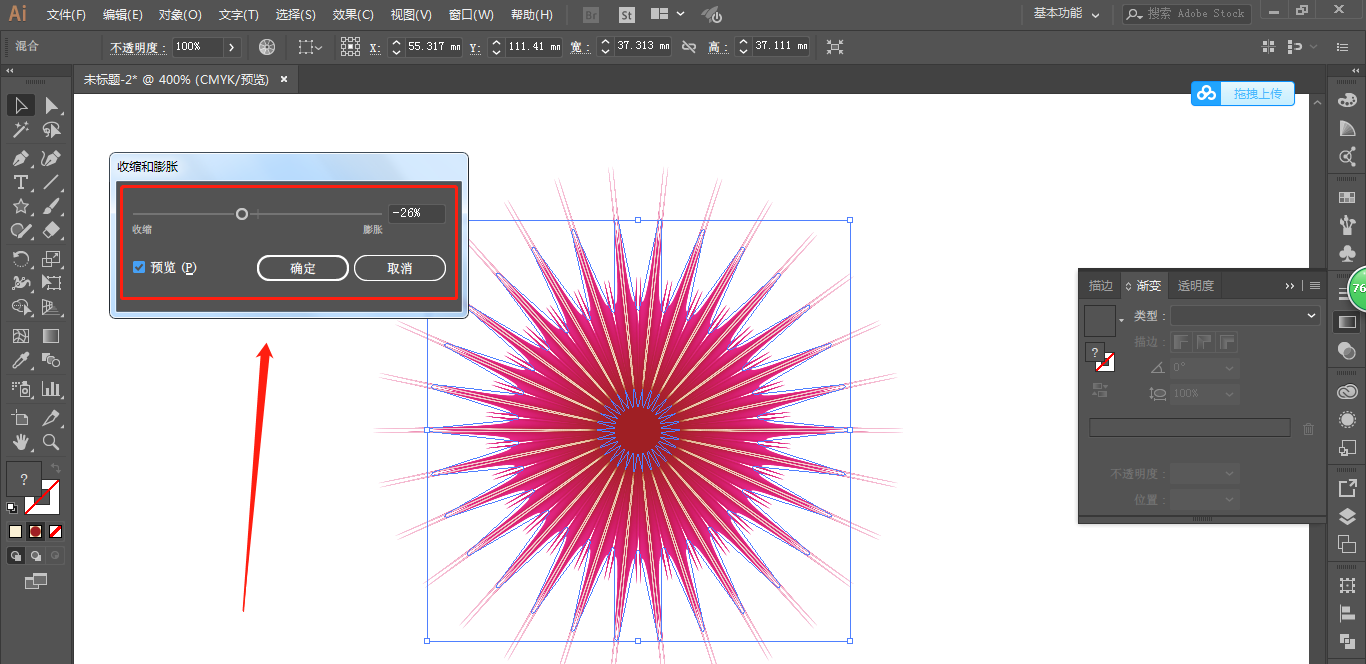Select the Hand tool

tap(20, 442)
